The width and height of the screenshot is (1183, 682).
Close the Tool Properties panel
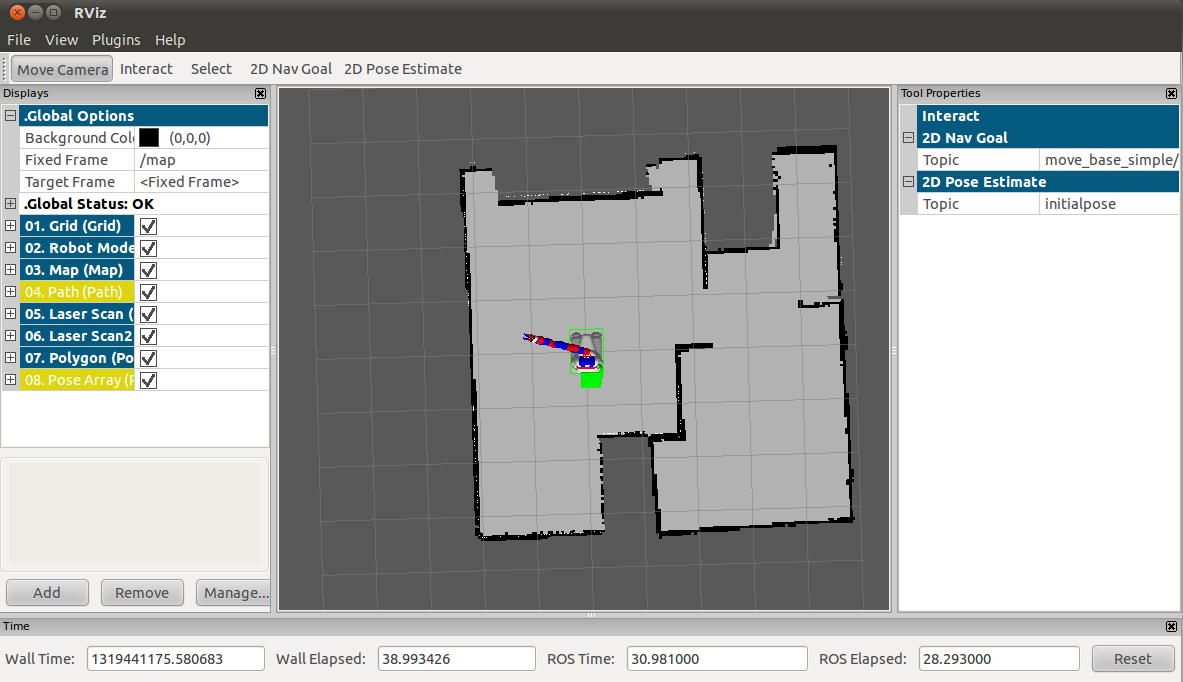tap(1172, 93)
